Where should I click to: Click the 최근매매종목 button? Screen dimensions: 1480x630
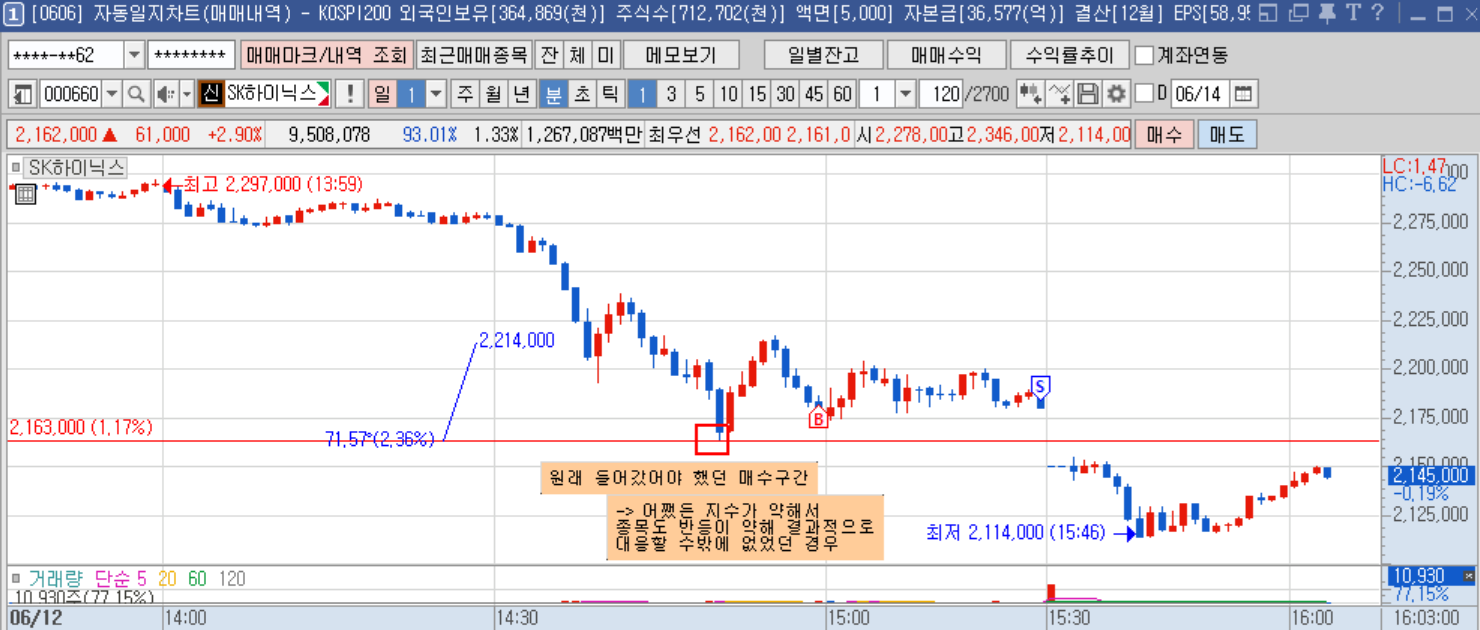pyautogui.click(x=473, y=55)
